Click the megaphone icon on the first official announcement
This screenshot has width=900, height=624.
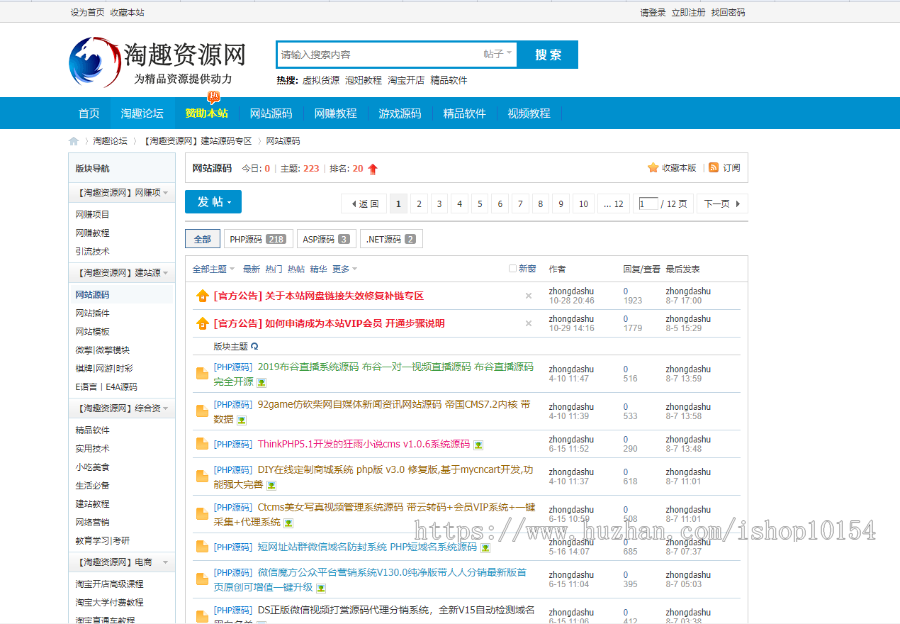pos(201,295)
